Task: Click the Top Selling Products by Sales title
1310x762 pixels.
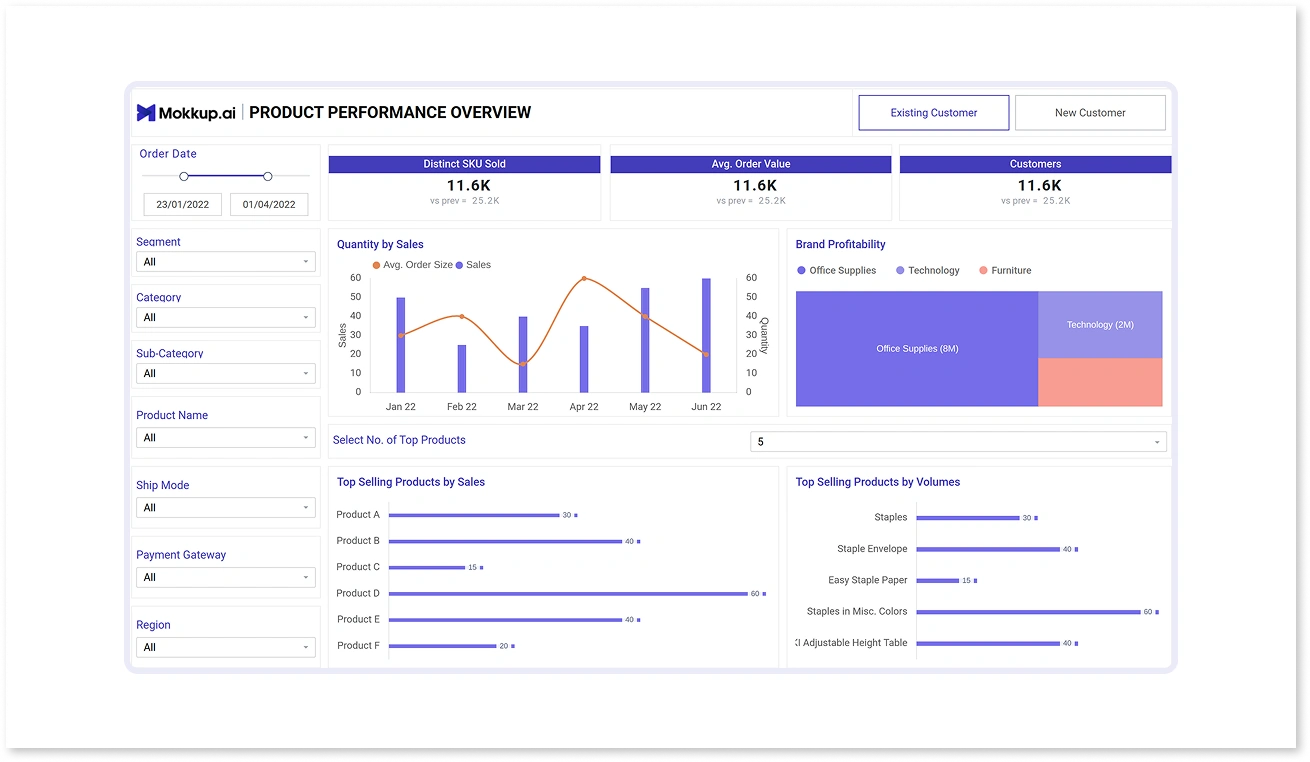Action: pyautogui.click(x=411, y=482)
